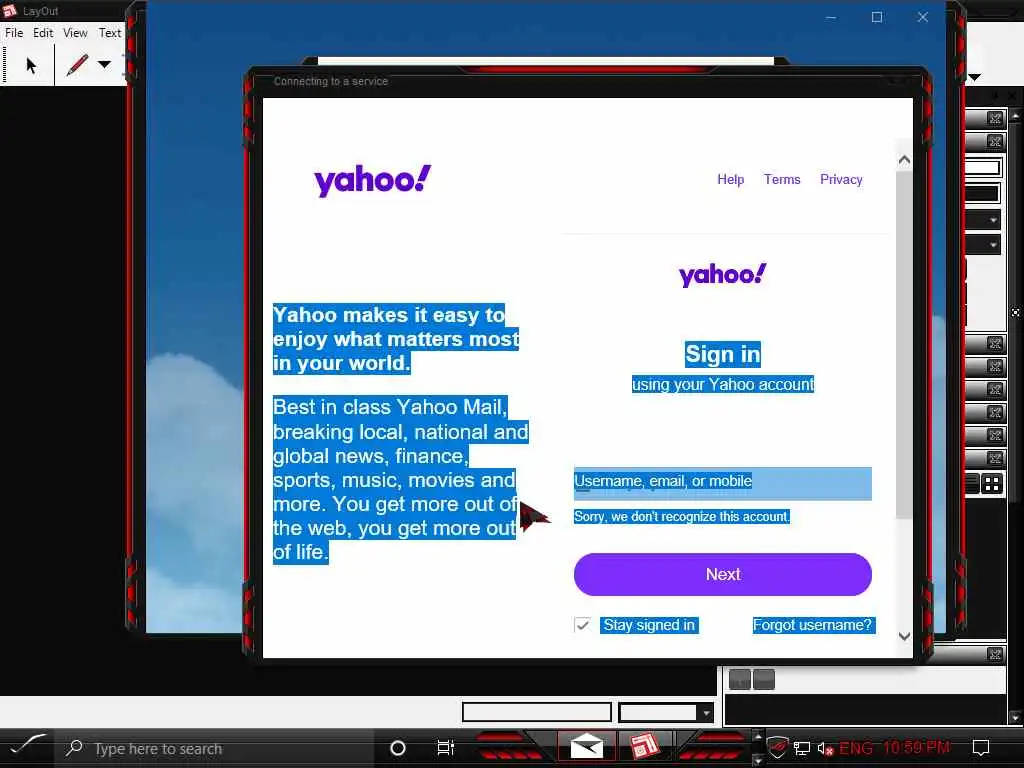1024x768 pixels.
Task: Click the large yahoo! logo beside Help link
Action: tap(372, 180)
